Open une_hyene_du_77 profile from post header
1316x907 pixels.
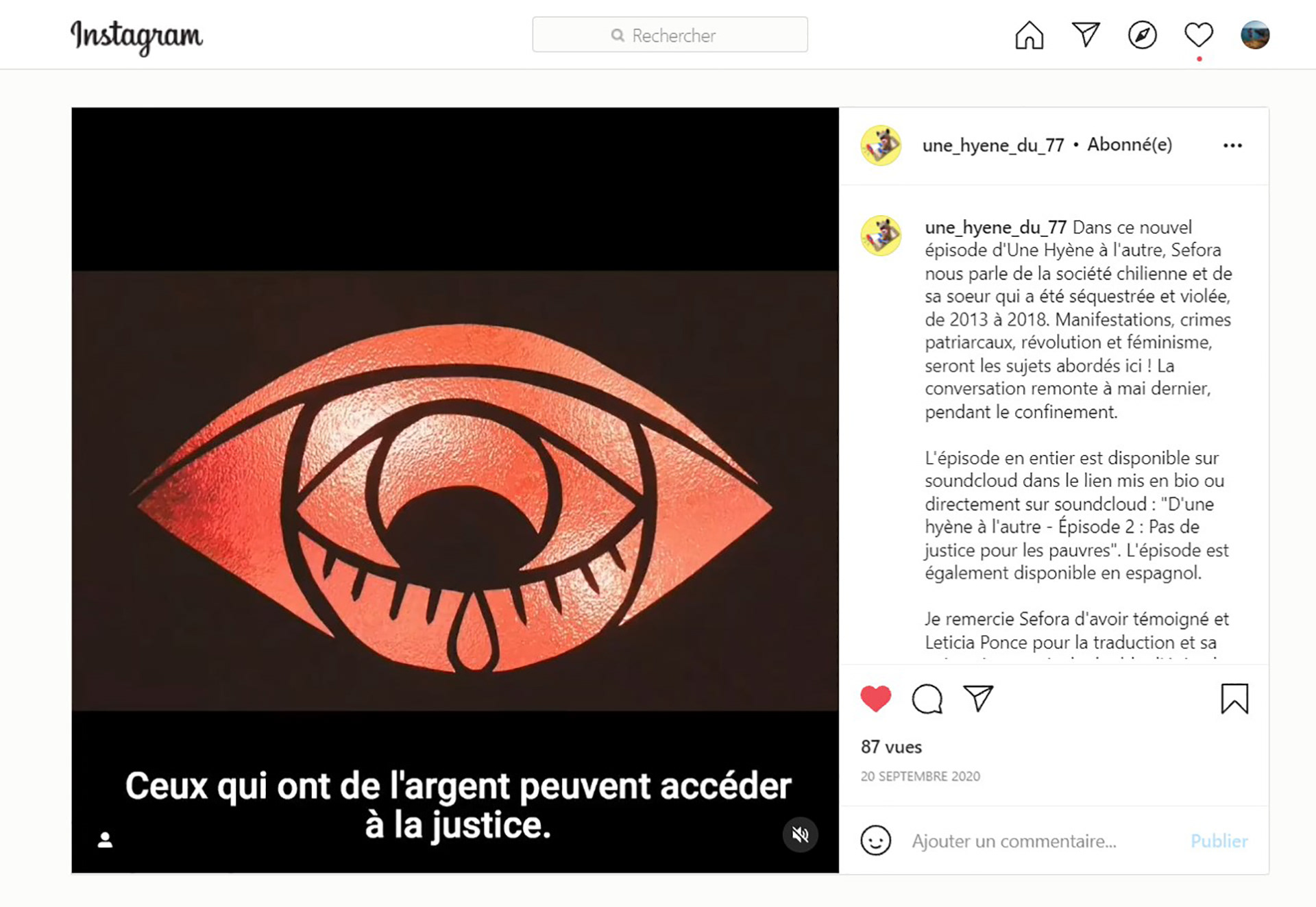(x=992, y=145)
